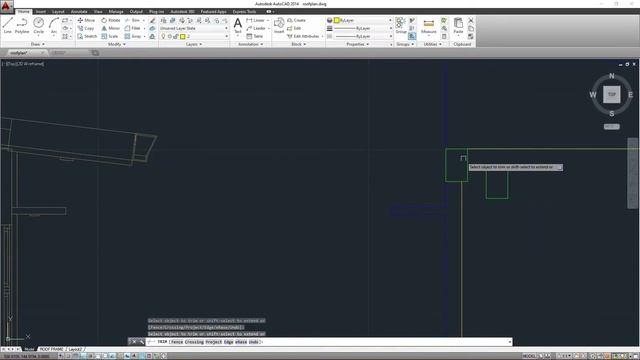Click the Leader tool

pyautogui.click(x=256, y=28)
